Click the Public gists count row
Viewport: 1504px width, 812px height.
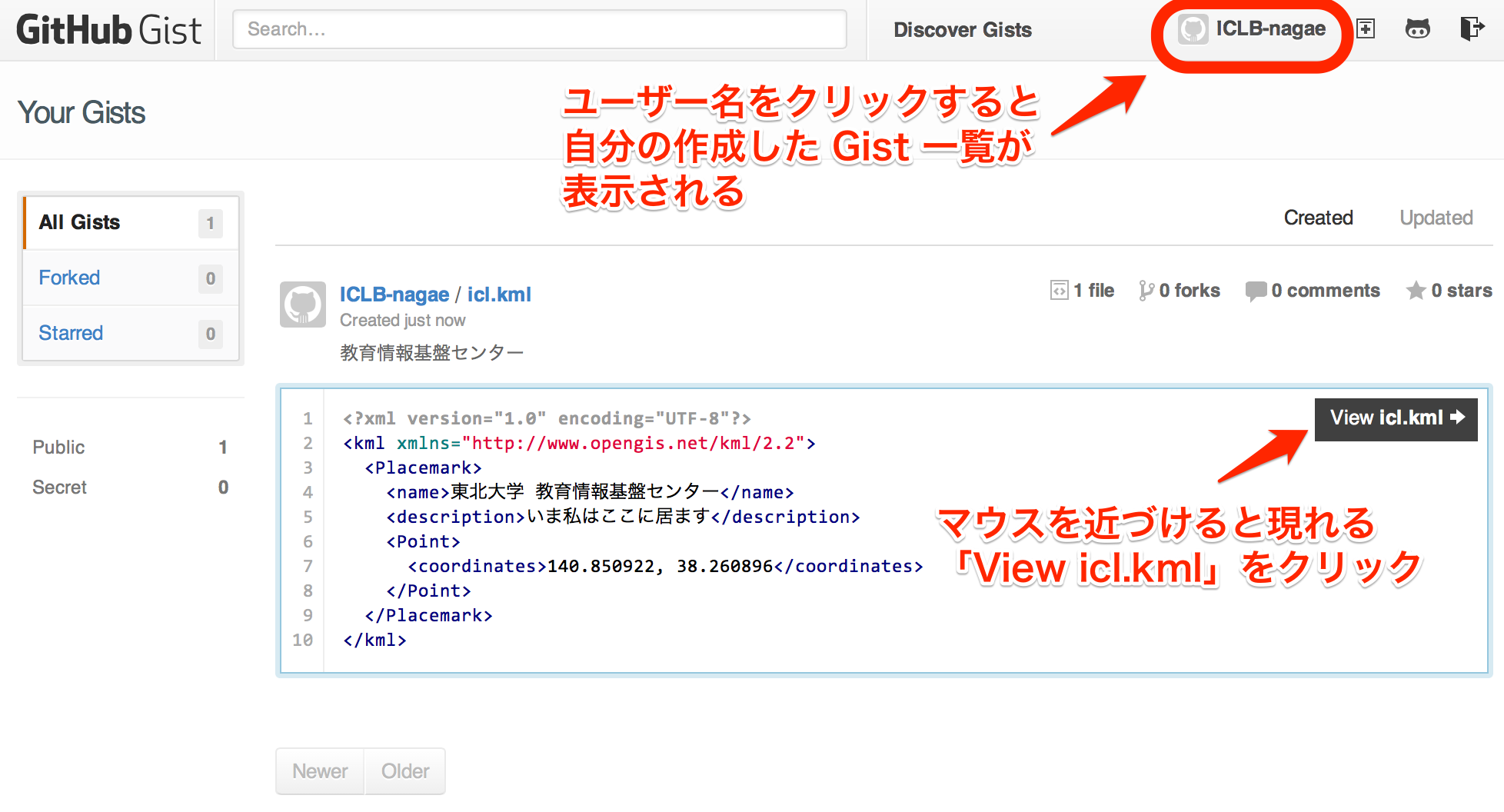pyautogui.click(x=130, y=447)
